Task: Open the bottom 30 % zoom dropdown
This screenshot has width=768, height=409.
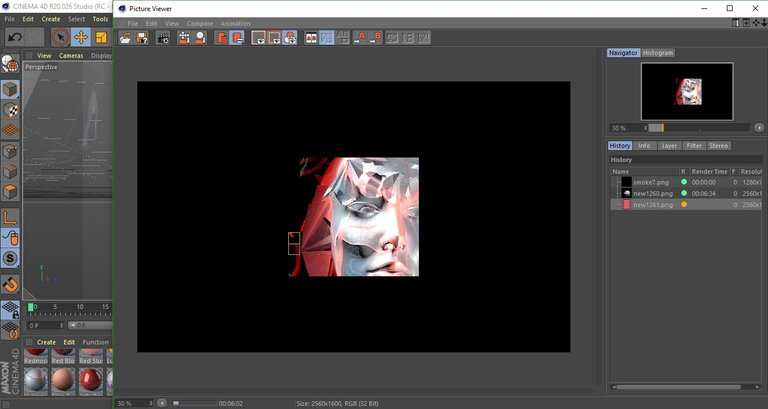Action: 134,403
